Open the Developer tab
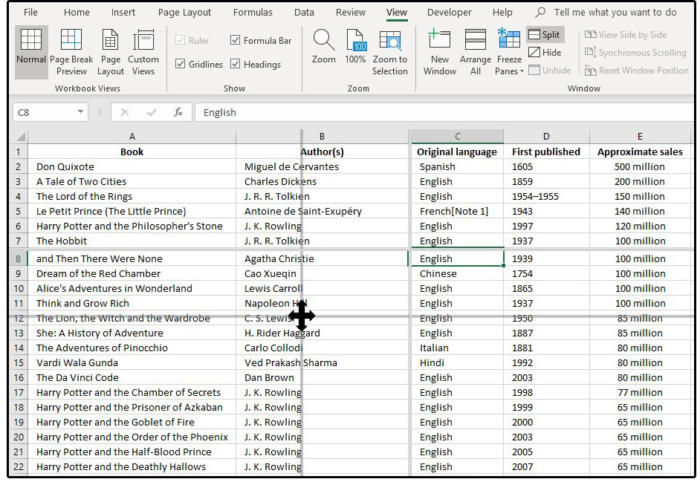The width and height of the screenshot is (700, 482). point(449,12)
